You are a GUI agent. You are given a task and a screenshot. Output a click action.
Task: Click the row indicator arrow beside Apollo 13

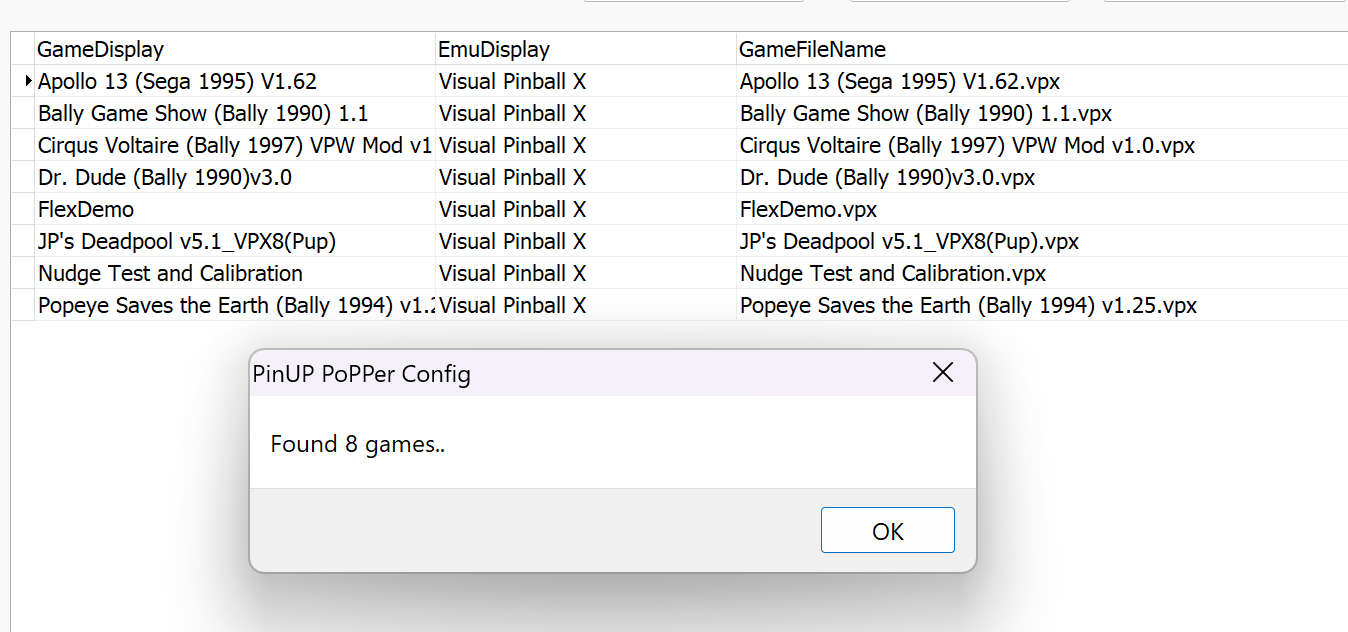[x=27, y=81]
